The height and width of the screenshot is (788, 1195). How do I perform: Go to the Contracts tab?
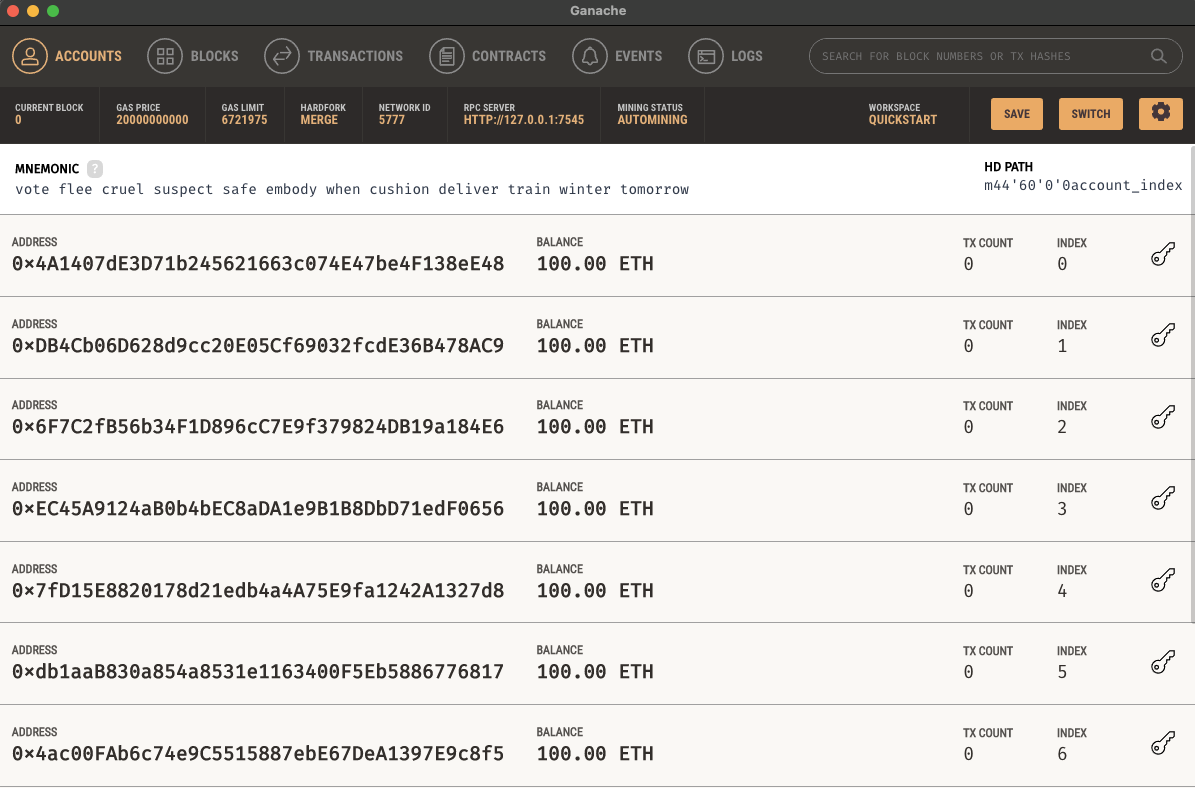[488, 56]
